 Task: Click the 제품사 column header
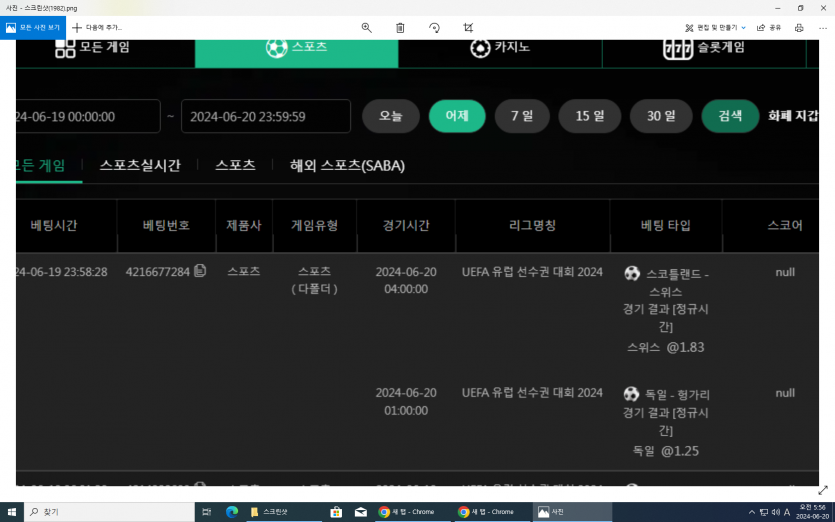[x=244, y=225]
